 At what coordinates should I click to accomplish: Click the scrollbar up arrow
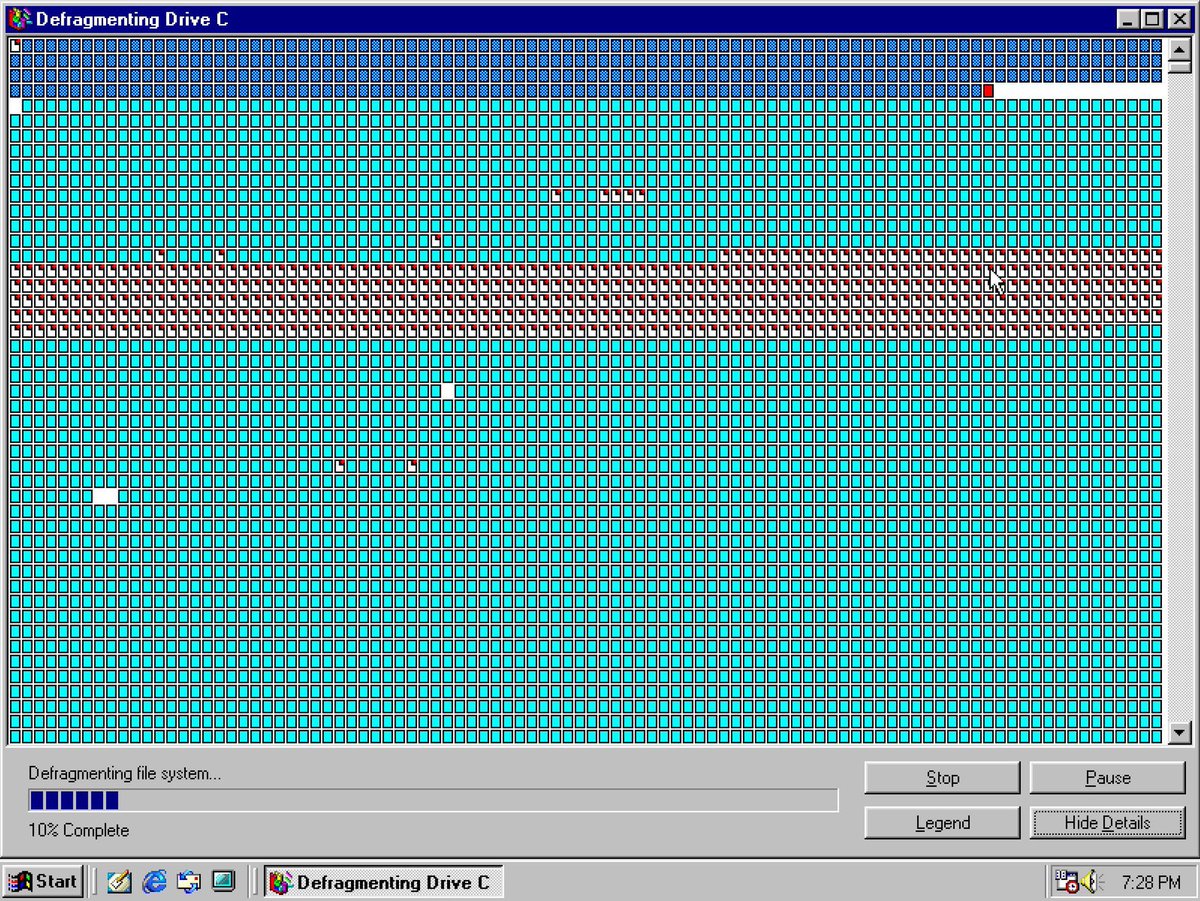tap(1180, 49)
